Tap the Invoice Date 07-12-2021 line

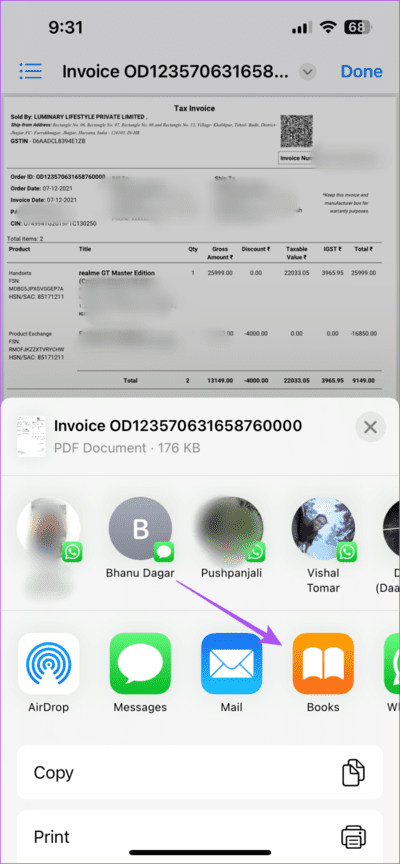pyautogui.click(x=45, y=199)
